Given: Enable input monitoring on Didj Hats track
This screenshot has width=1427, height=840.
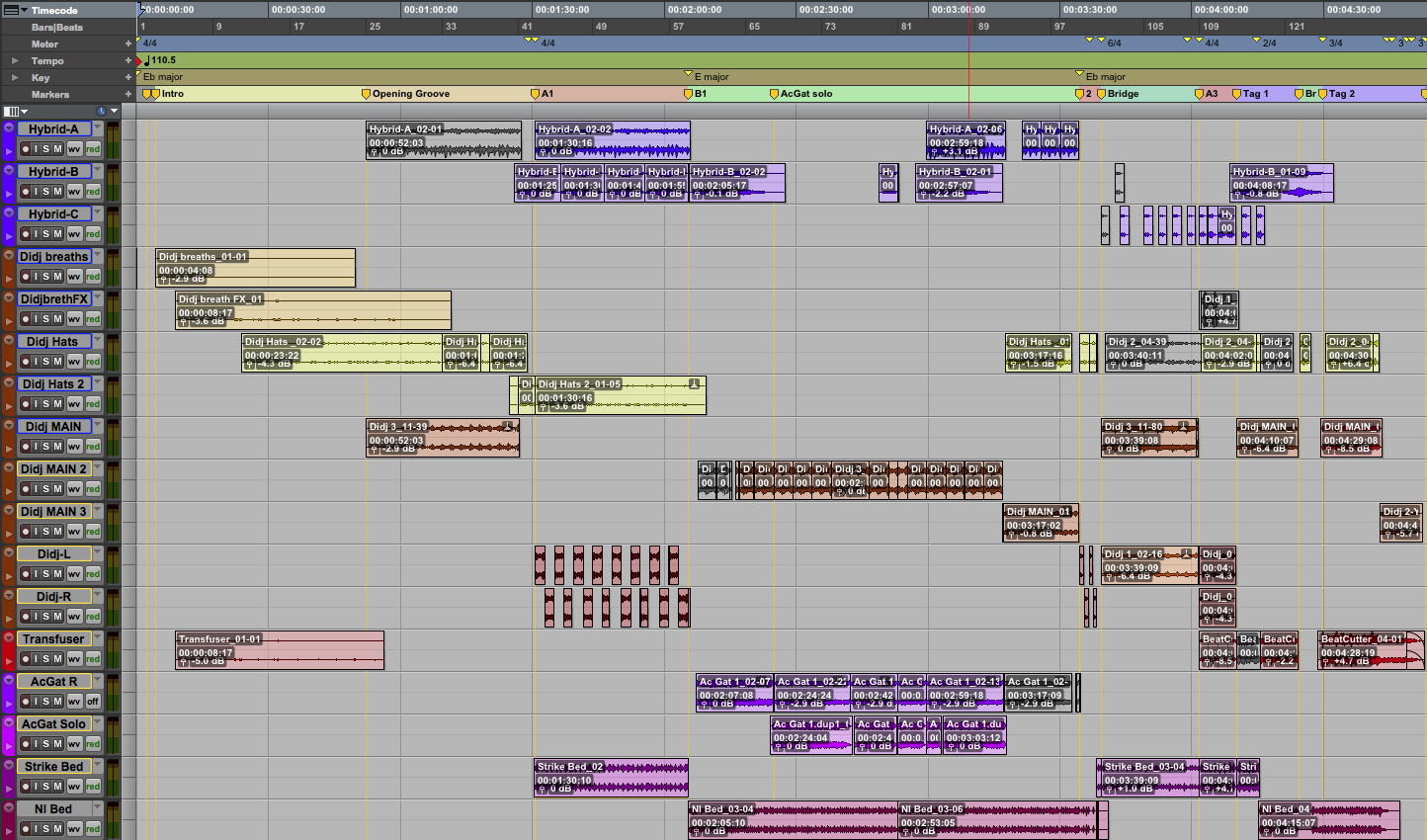Looking at the screenshot, I should point(36,362).
